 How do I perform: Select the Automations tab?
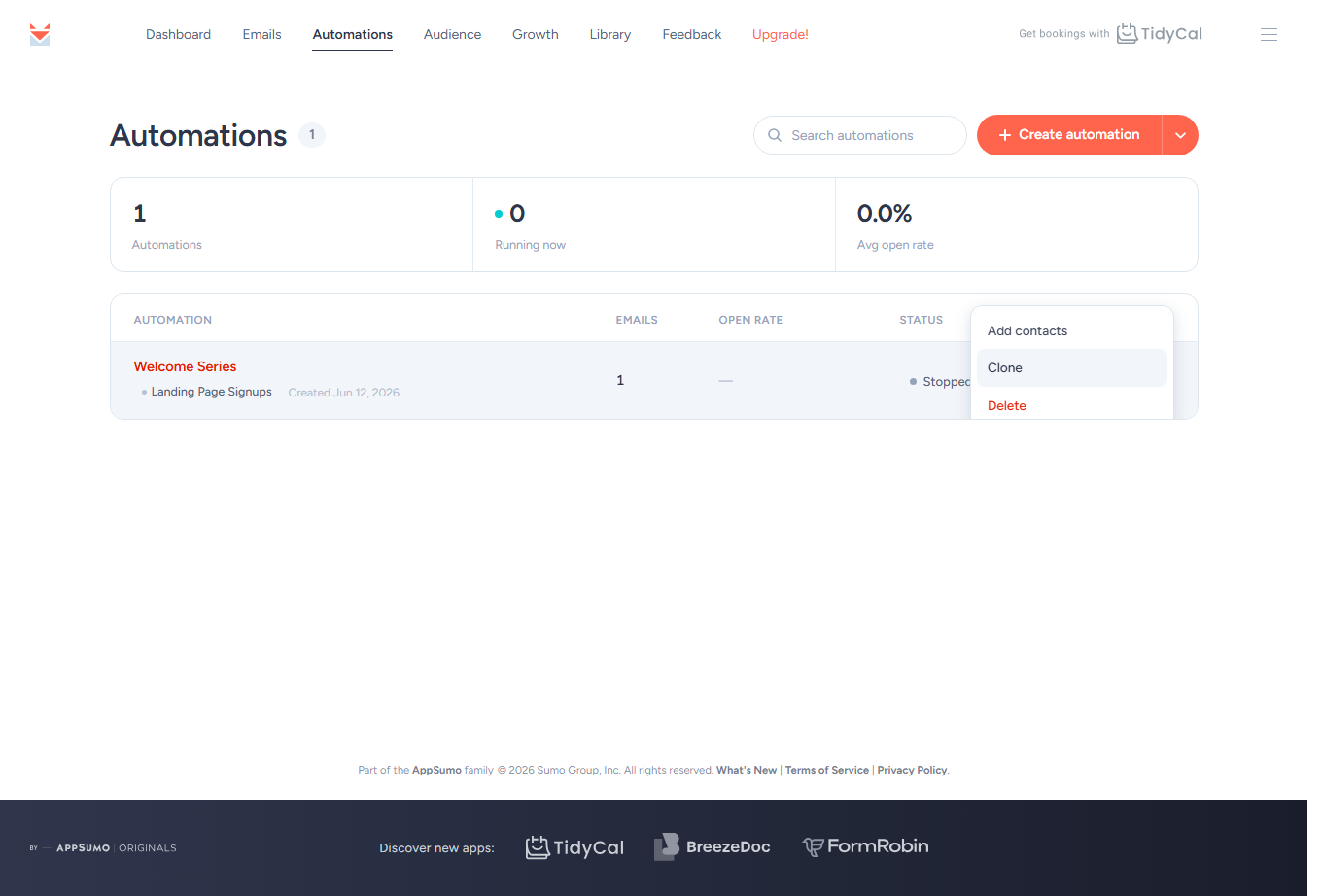pos(352,34)
